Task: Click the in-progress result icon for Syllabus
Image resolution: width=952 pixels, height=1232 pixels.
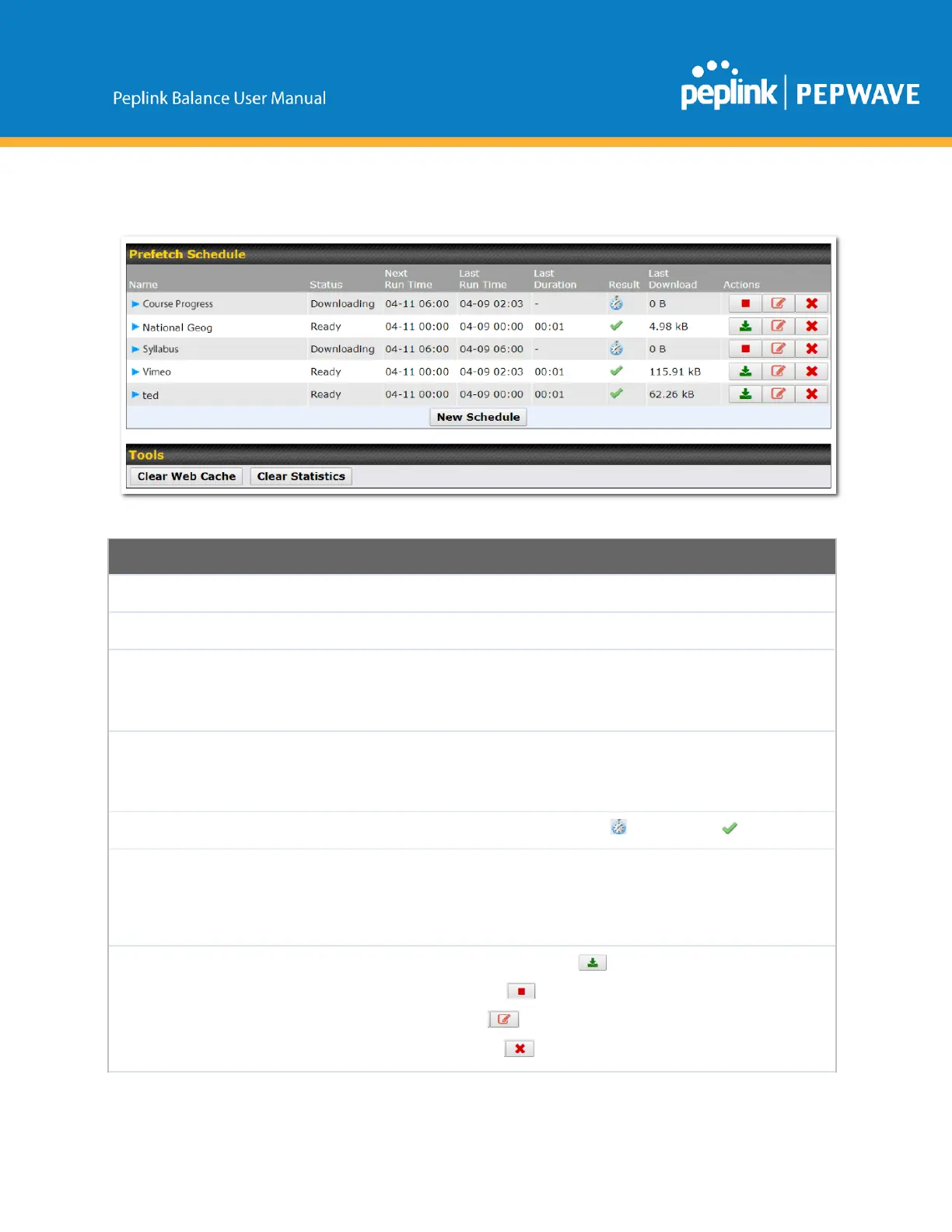Action: click(x=616, y=348)
